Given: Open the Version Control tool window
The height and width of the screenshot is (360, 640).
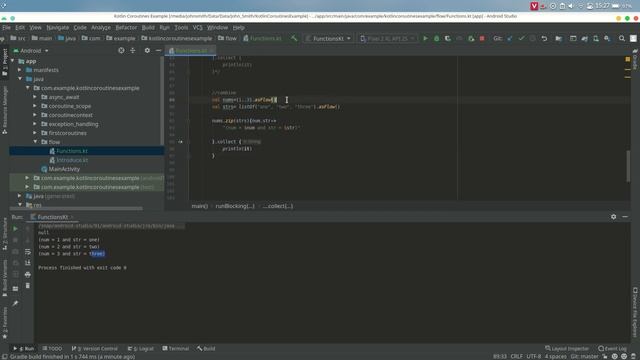Looking at the screenshot, I should tap(95, 348).
